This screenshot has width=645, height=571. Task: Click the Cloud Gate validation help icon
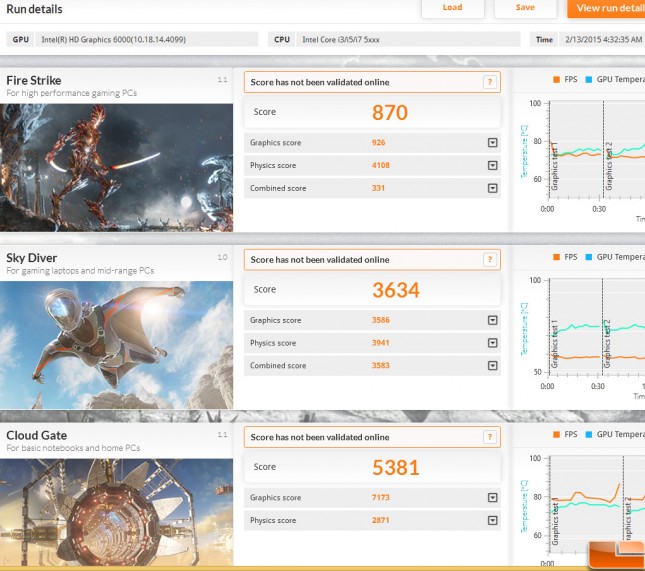pyautogui.click(x=490, y=437)
